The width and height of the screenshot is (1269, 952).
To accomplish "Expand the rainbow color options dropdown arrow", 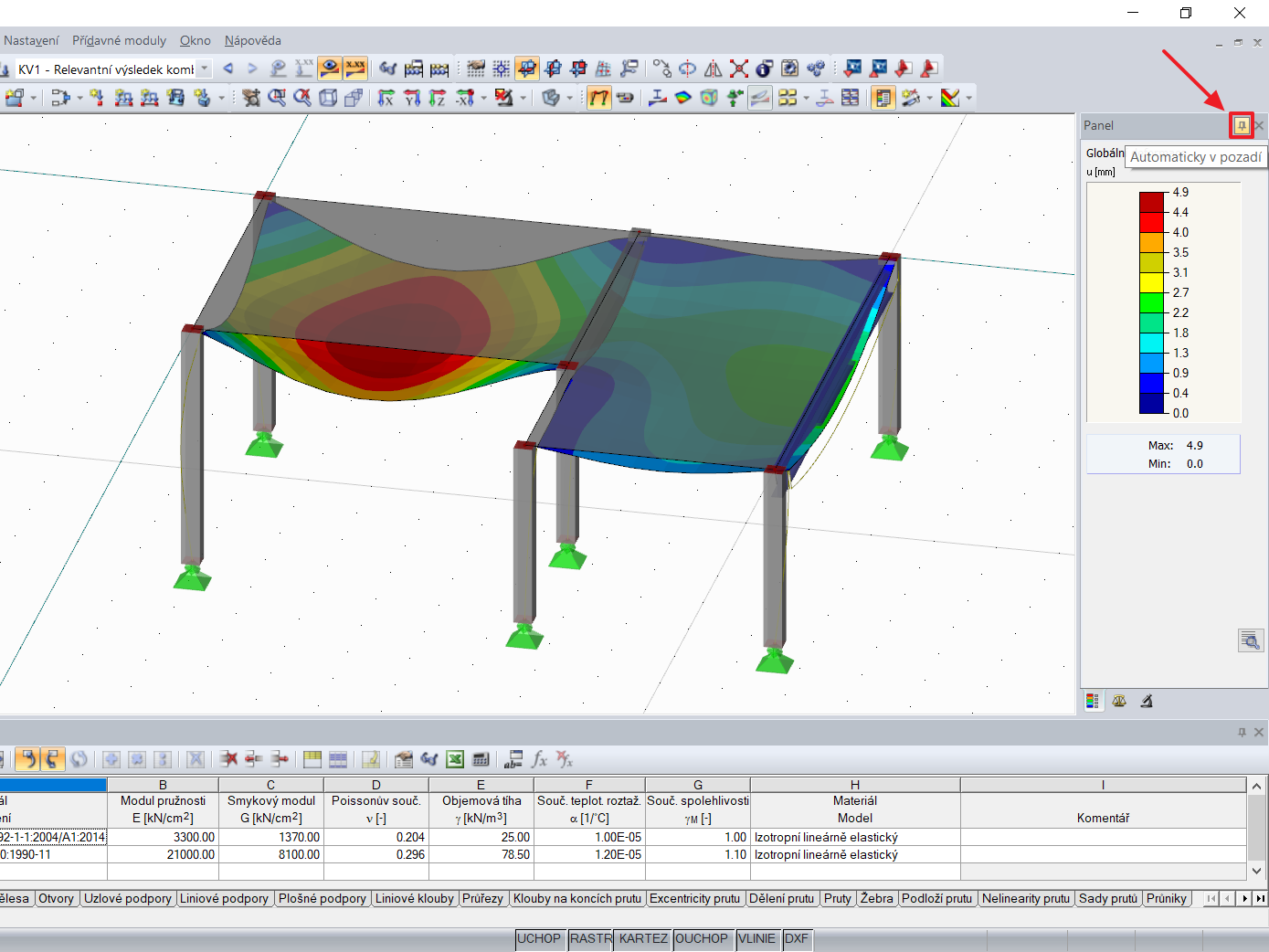I will tap(969, 98).
